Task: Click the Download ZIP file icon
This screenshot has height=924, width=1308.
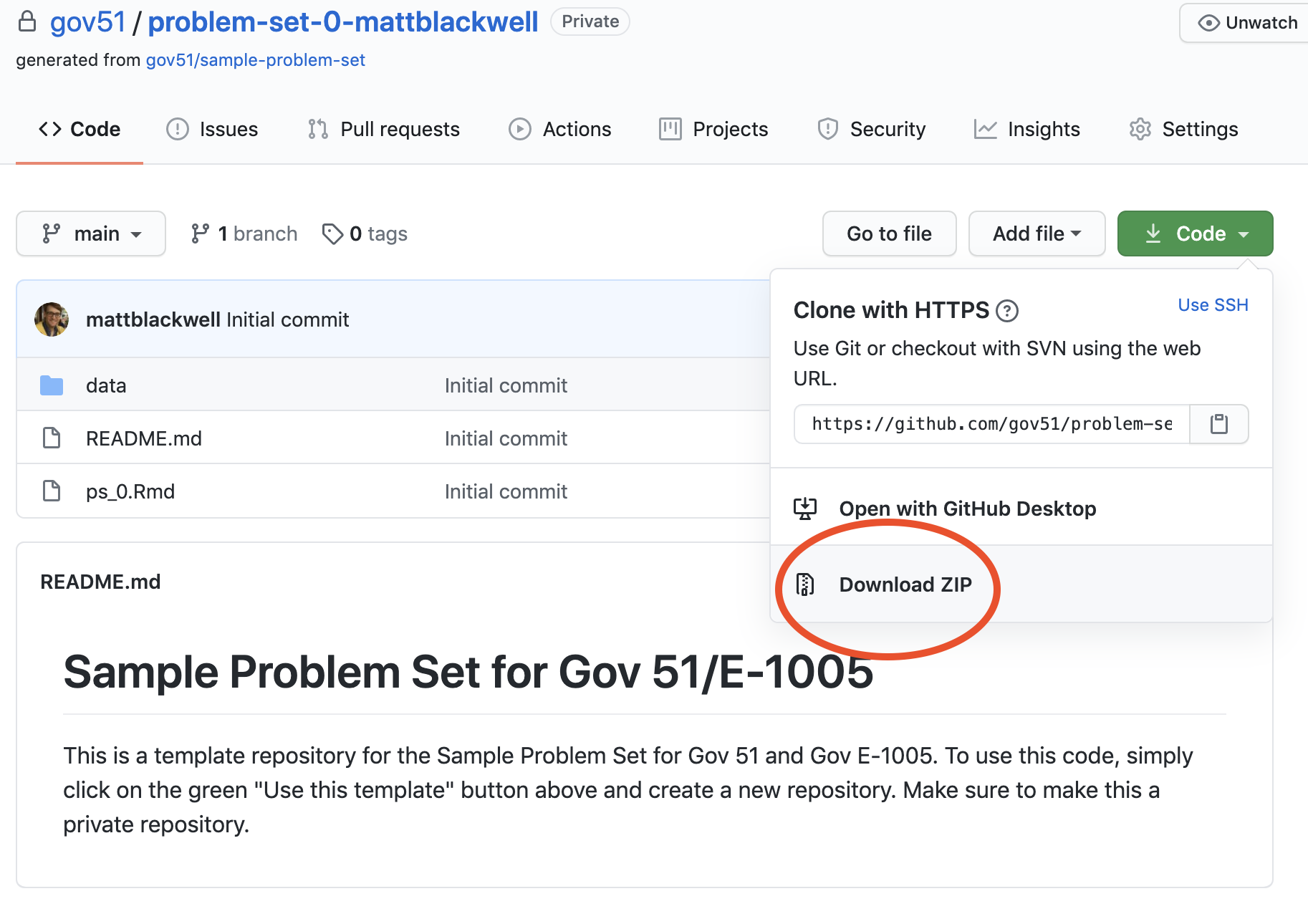Action: 805,584
